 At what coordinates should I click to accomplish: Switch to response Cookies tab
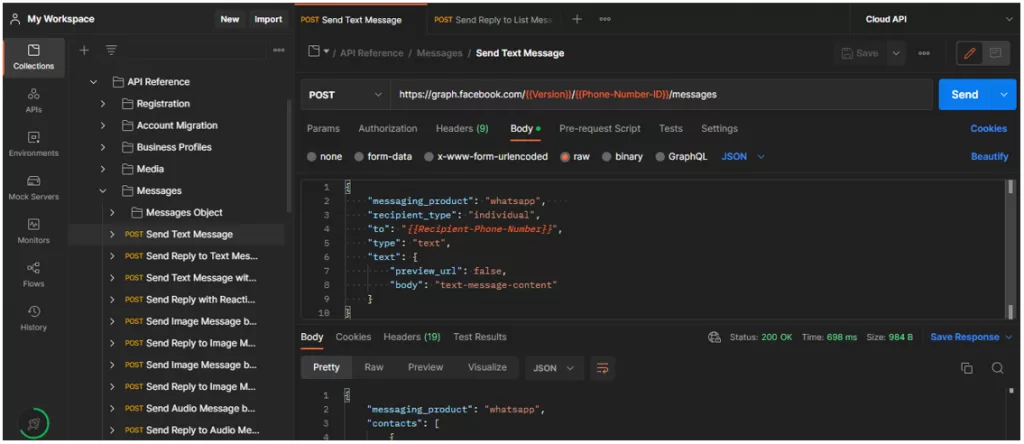coord(353,337)
